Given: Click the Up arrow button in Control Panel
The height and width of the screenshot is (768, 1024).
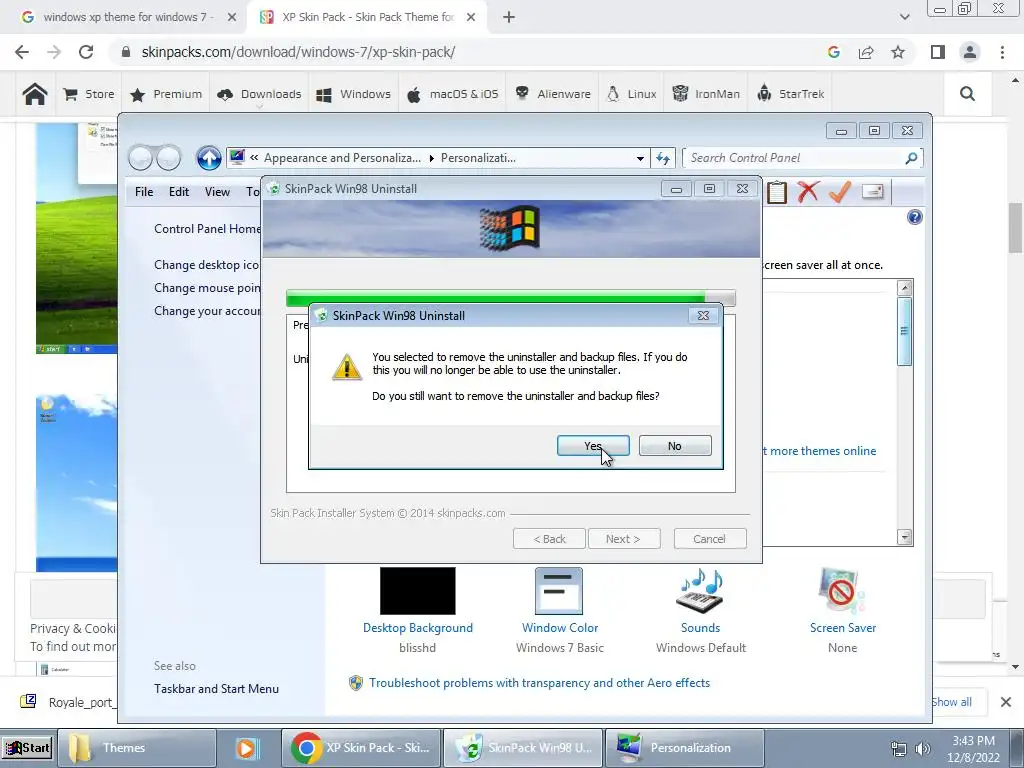Looking at the screenshot, I should pos(209,157).
